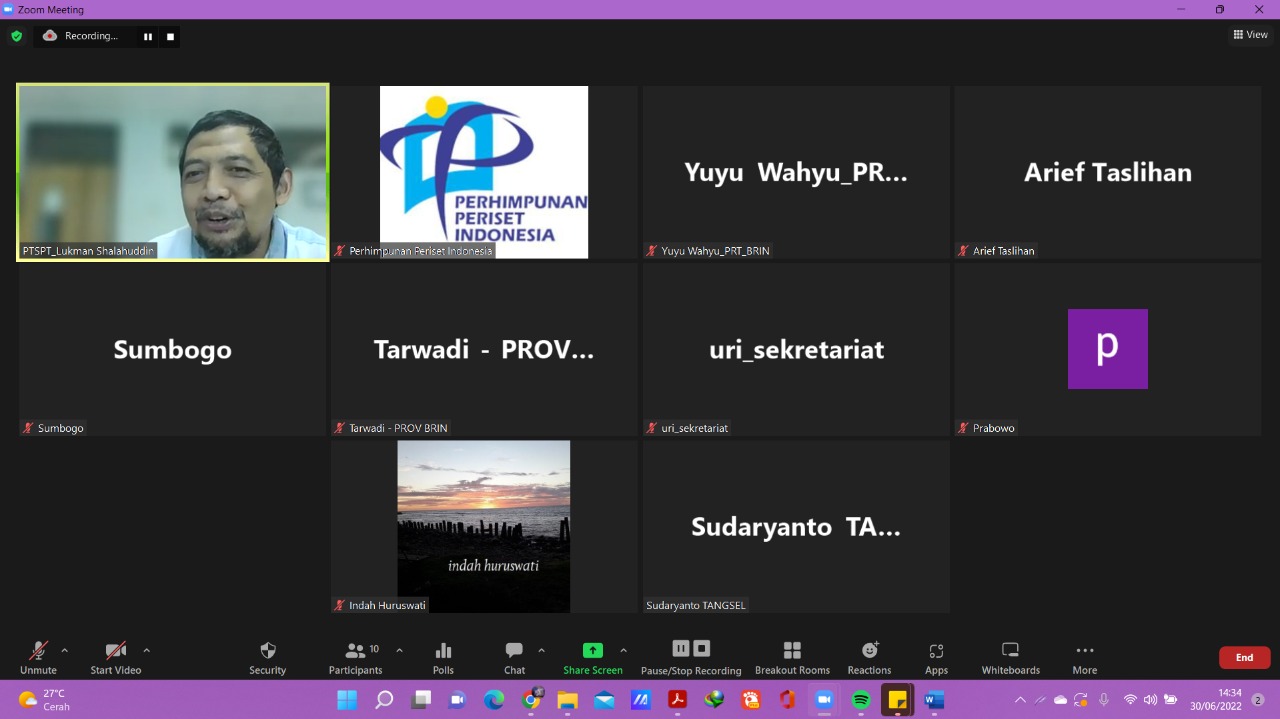Open Breakout Rooms
The width and height of the screenshot is (1280, 719).
click(x=792, y=657)
